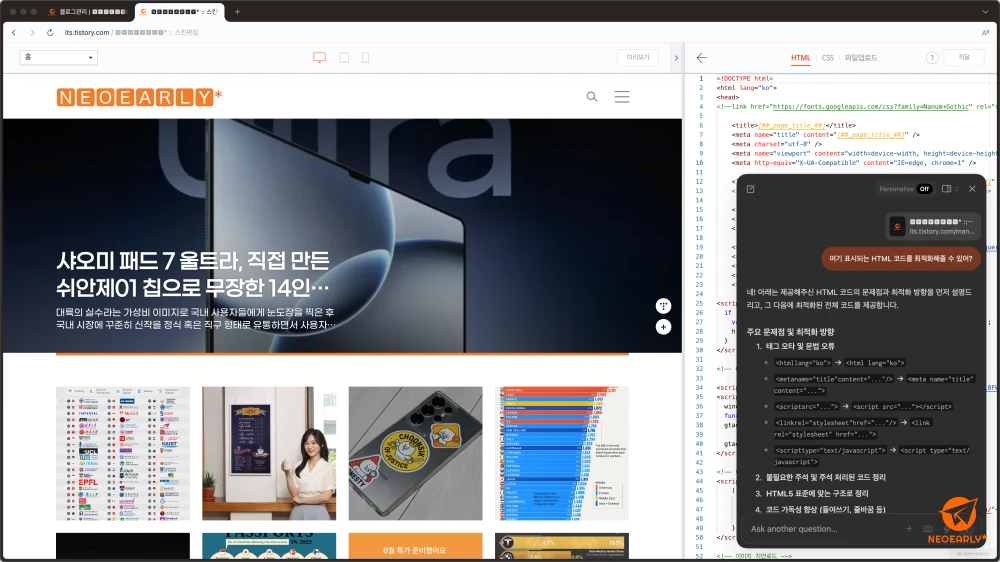Image resolution: width=1000 pixels, height=562 pixels.
Task: Click the its.tistory.com page reference chip
Action: pos(933,226)
